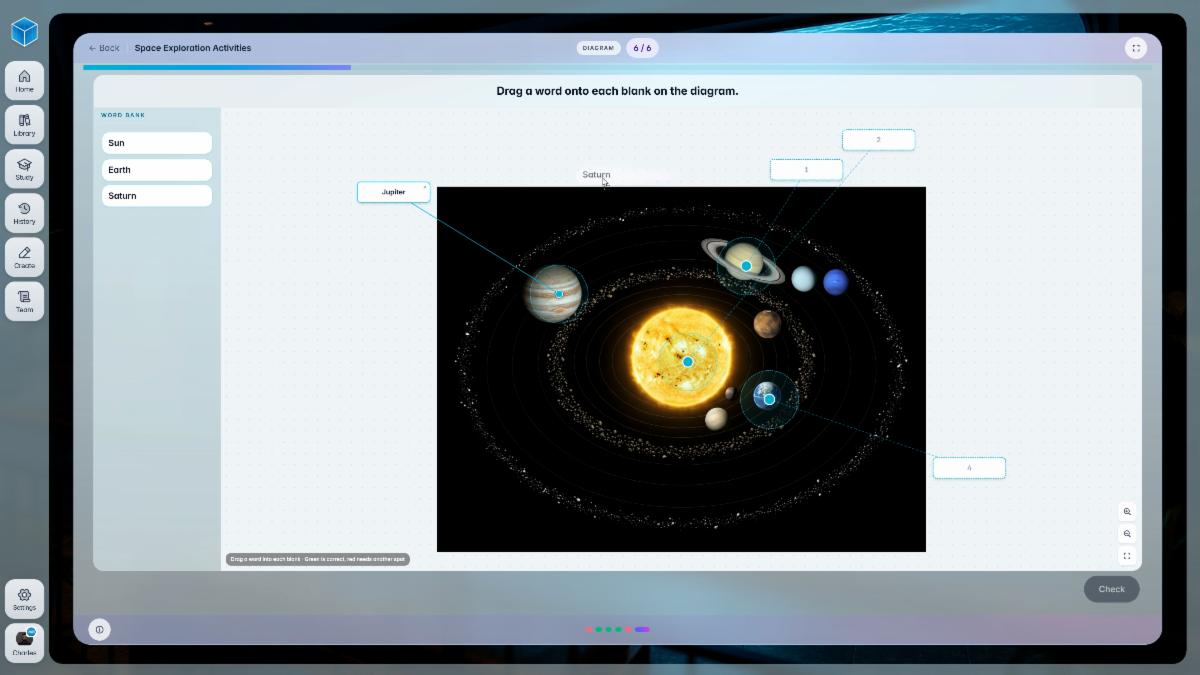This screenshot has height=675, width=1200.
Task: Fit diagram to view icon
Action: 1127,556
